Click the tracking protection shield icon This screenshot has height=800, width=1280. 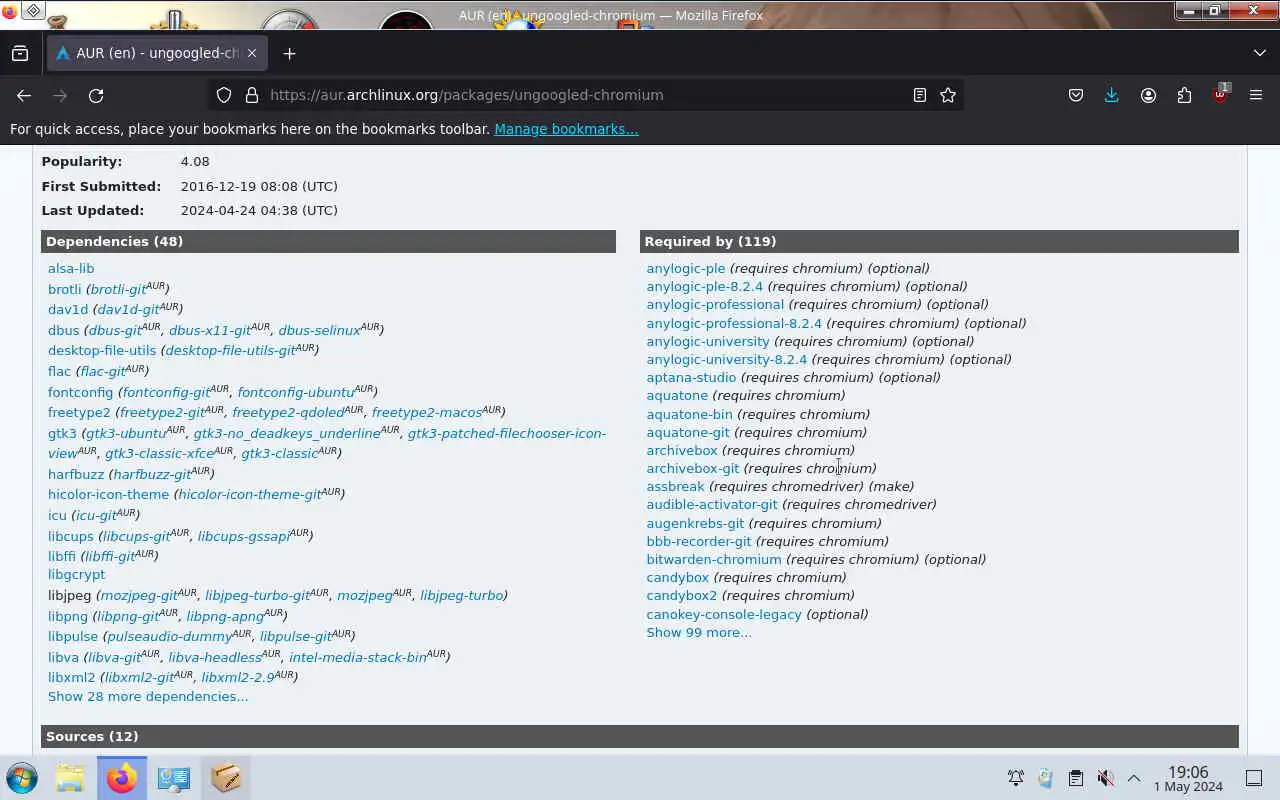(x=224, y=95)
